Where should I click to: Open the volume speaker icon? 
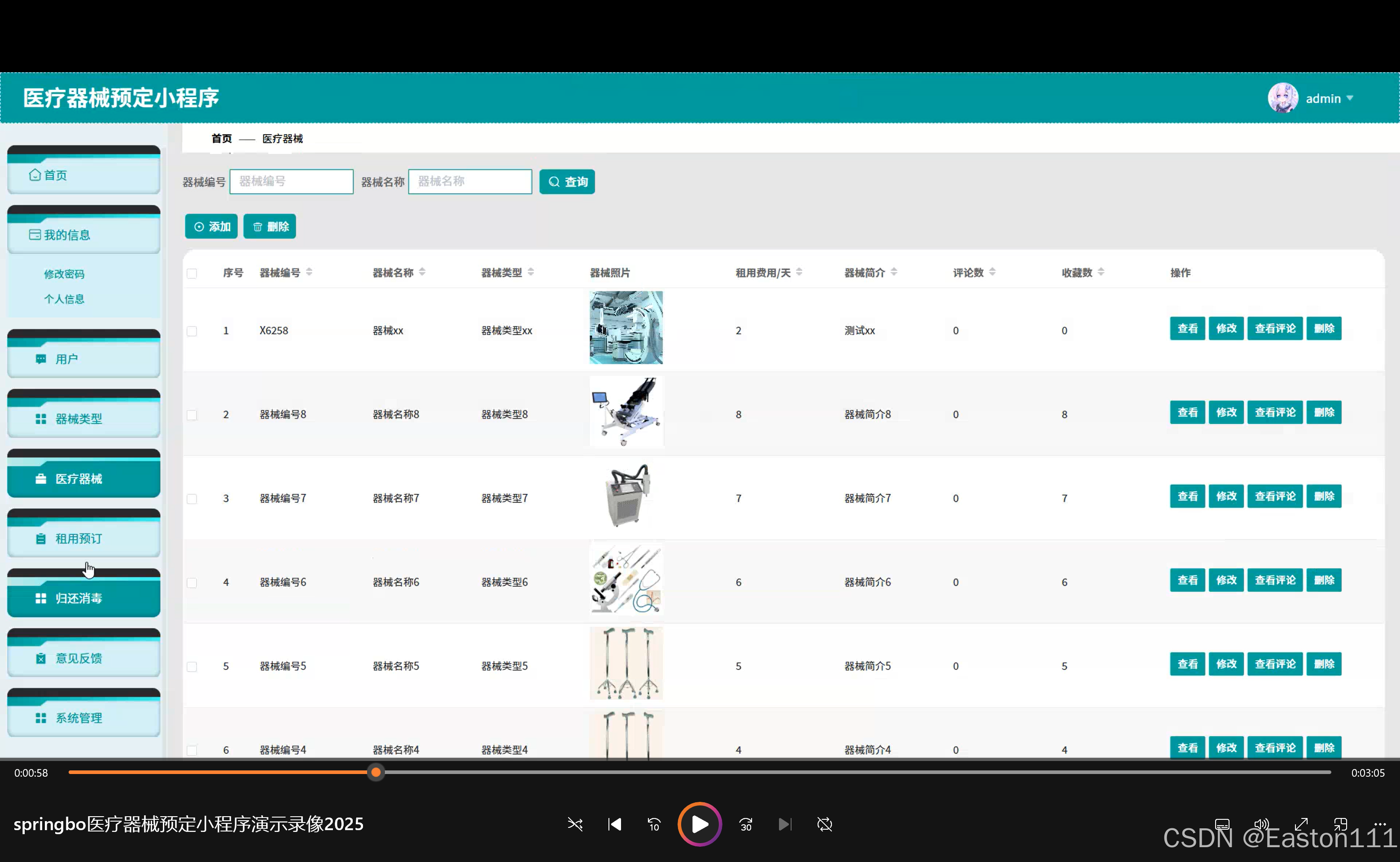pos(1261,824)
